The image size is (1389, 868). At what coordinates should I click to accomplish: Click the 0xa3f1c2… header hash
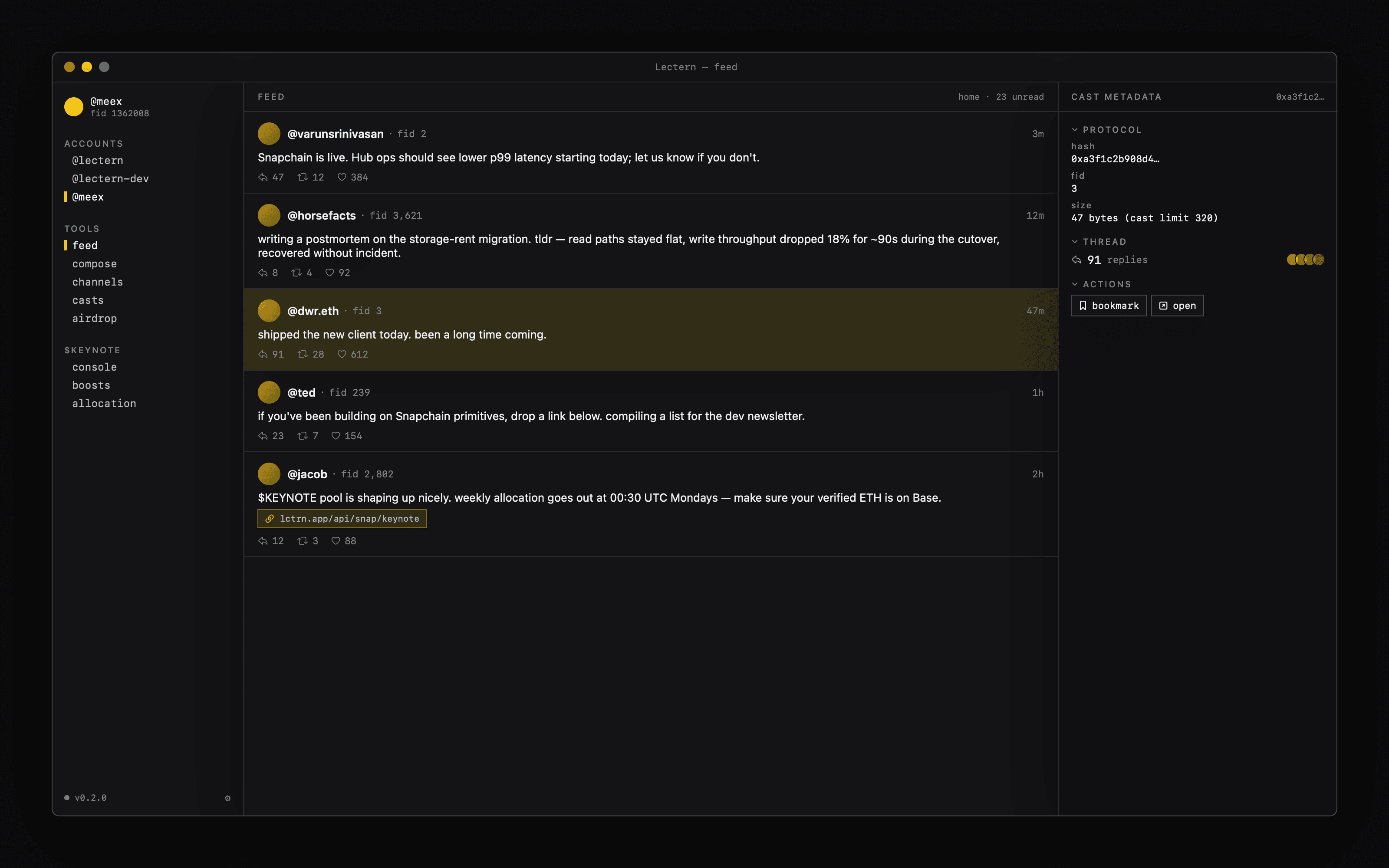tap(1300, 97)
